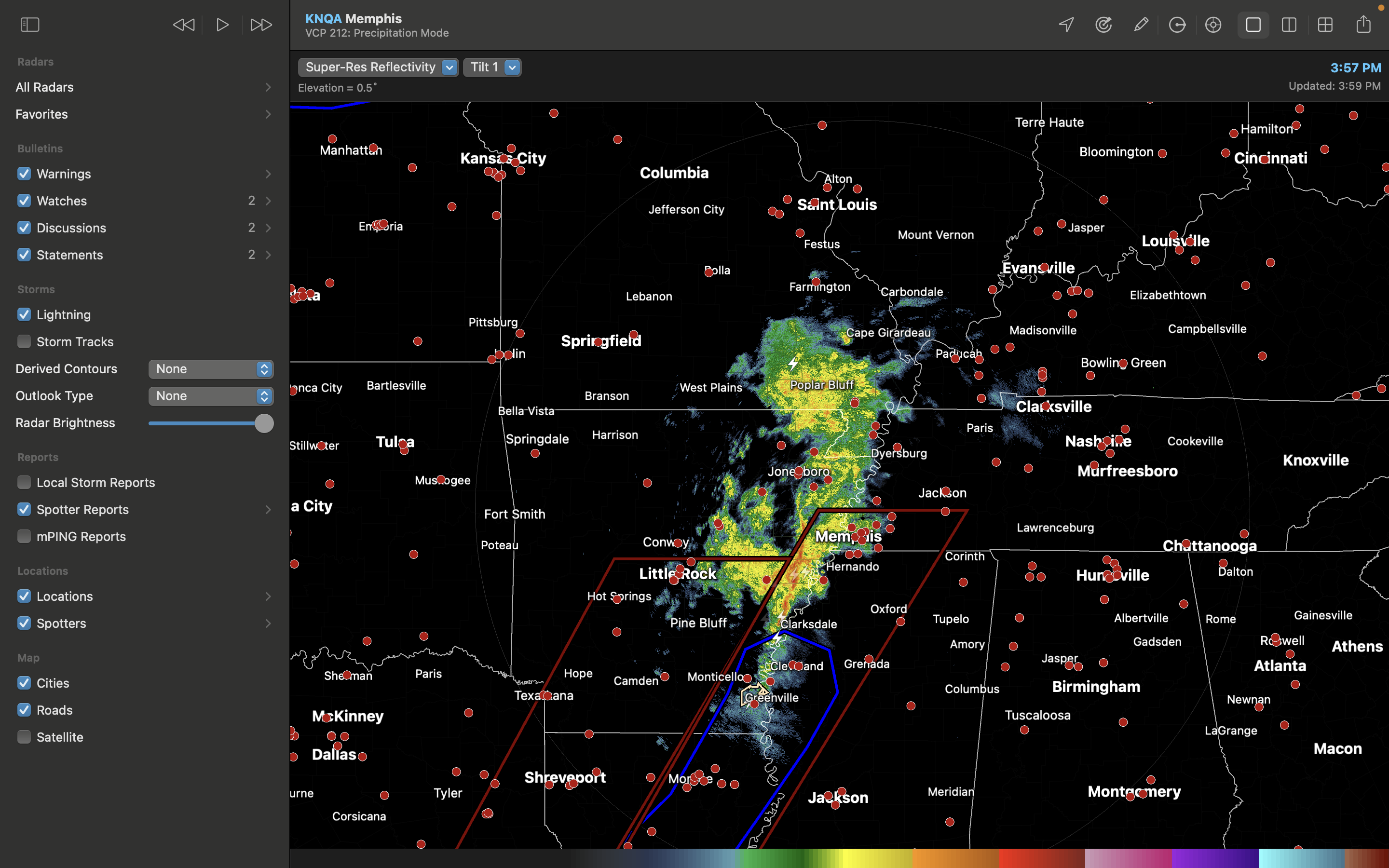Click the location arrow icon
The image size is (1389, 868).
[1066, 25]
